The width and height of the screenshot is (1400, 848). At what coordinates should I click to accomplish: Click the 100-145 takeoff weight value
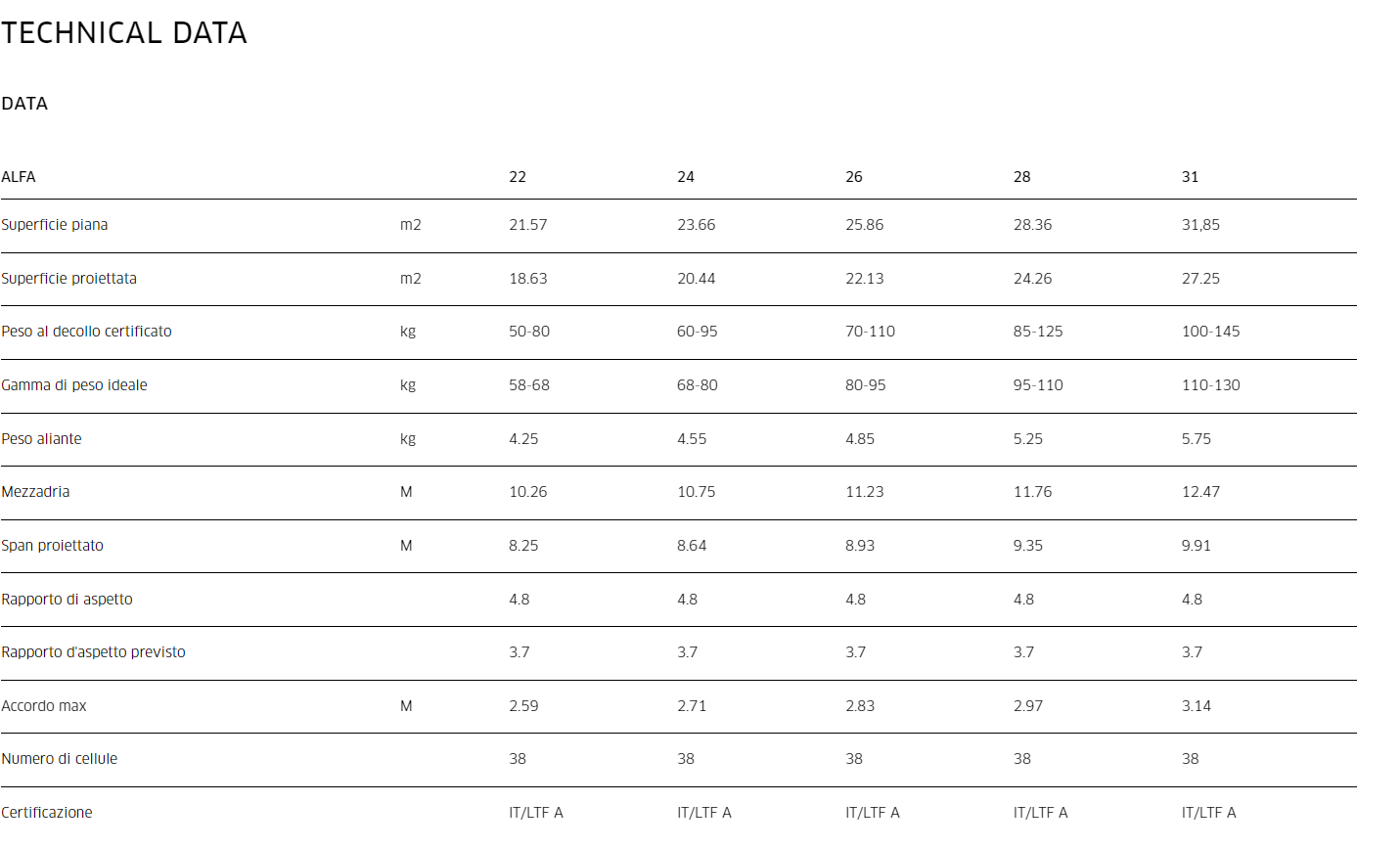click(1210, 332)
